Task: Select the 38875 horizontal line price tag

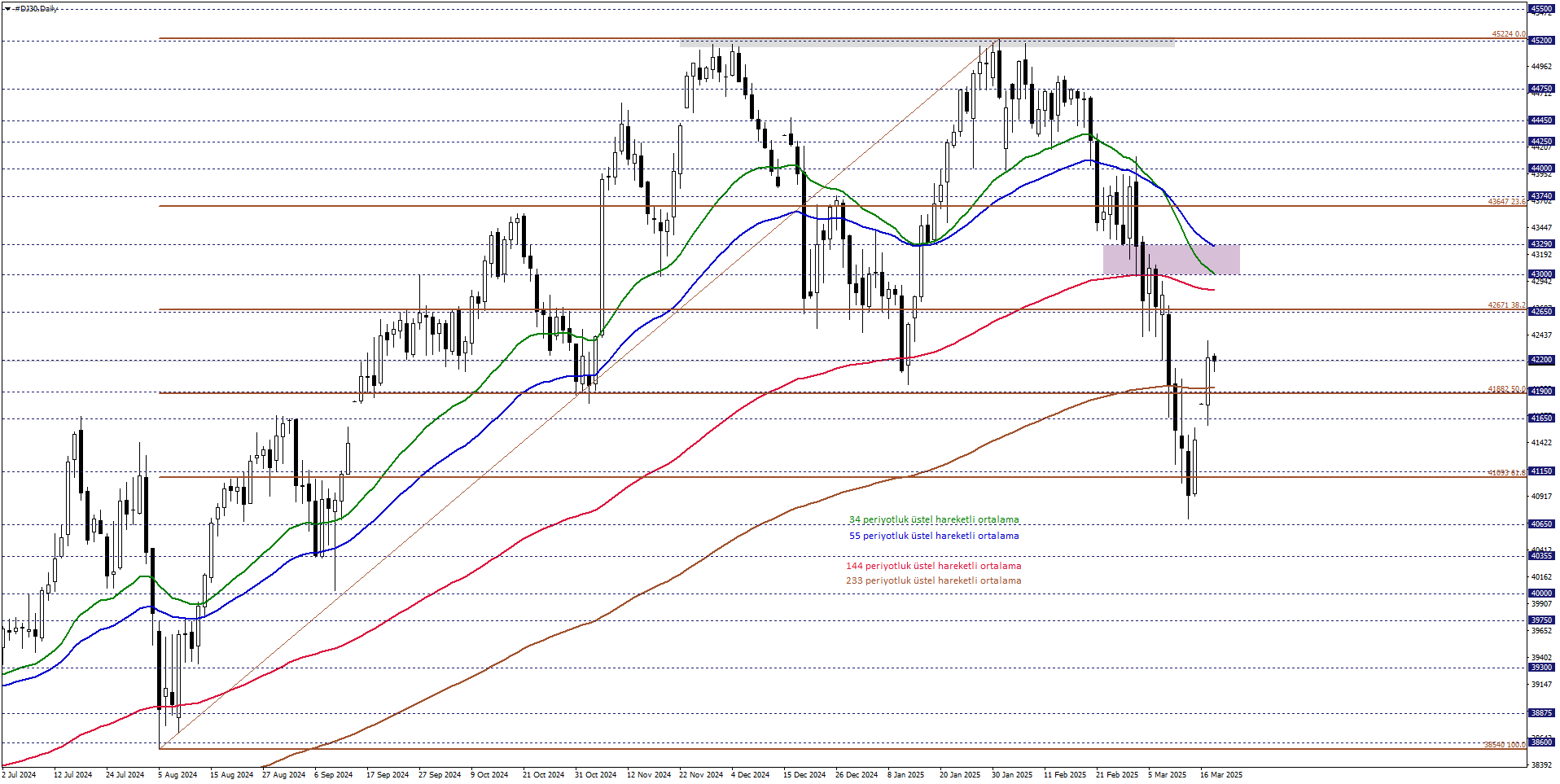Action: pyautogui.click(x=1542, y=713)
